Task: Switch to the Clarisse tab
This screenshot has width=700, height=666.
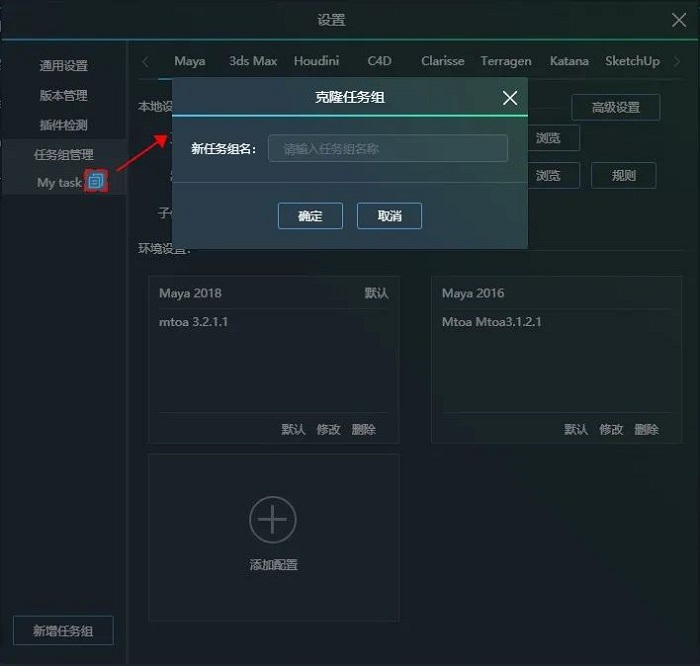Action: point(442,61)
